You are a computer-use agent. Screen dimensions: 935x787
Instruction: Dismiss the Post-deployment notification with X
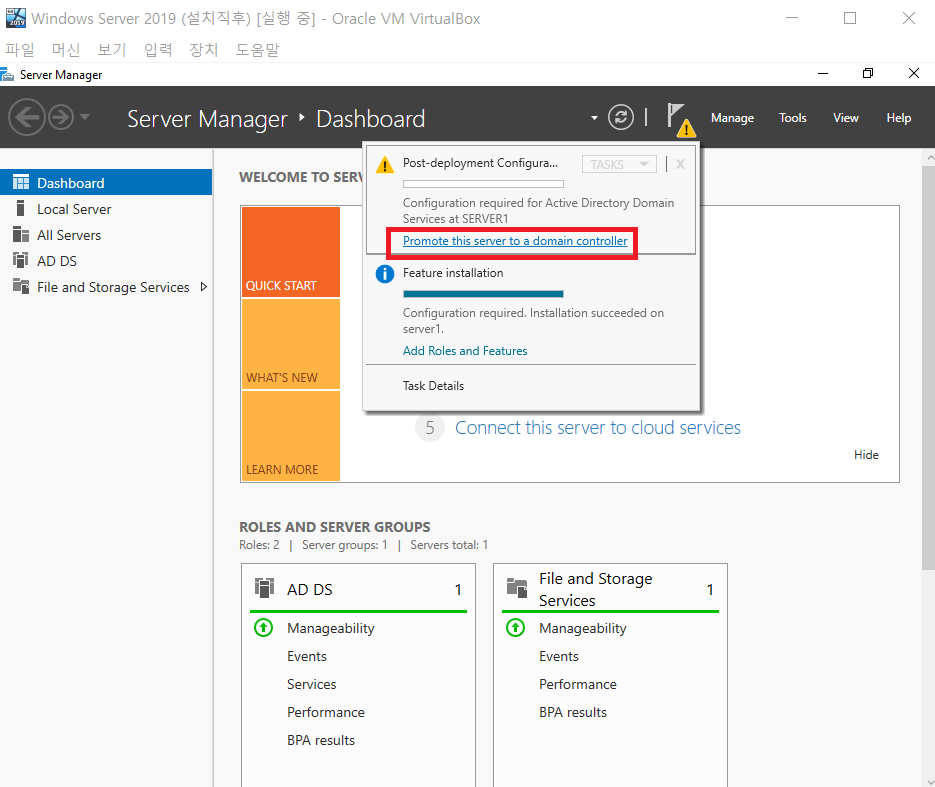point(680,164)
